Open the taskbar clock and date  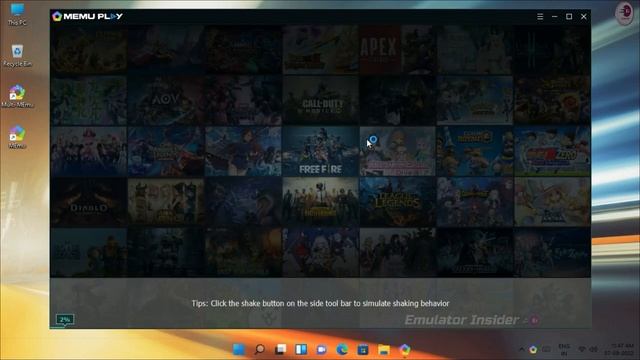[x=619, y=349]
